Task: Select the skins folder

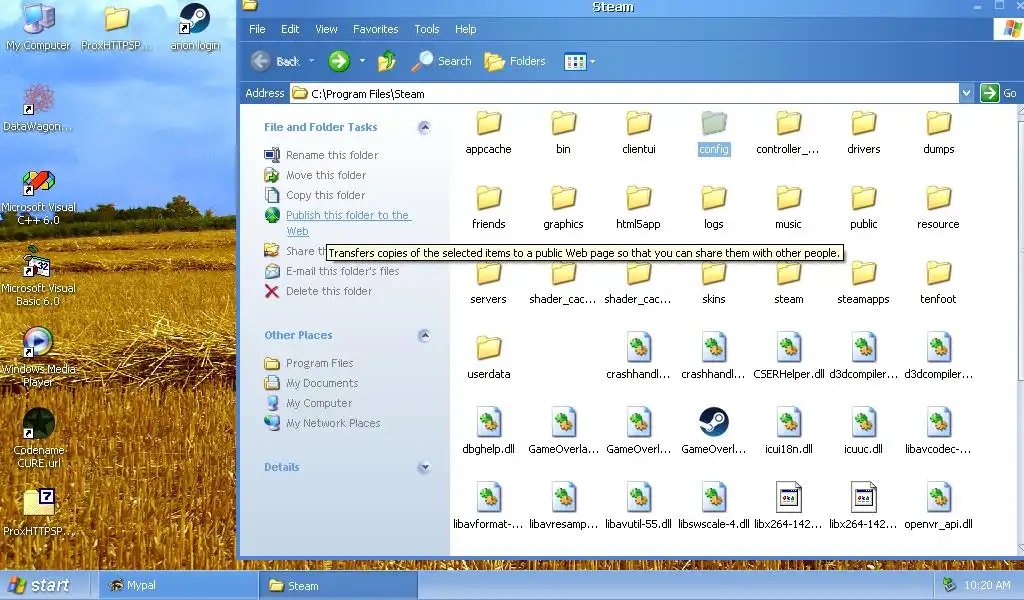Action: (714, 283)
